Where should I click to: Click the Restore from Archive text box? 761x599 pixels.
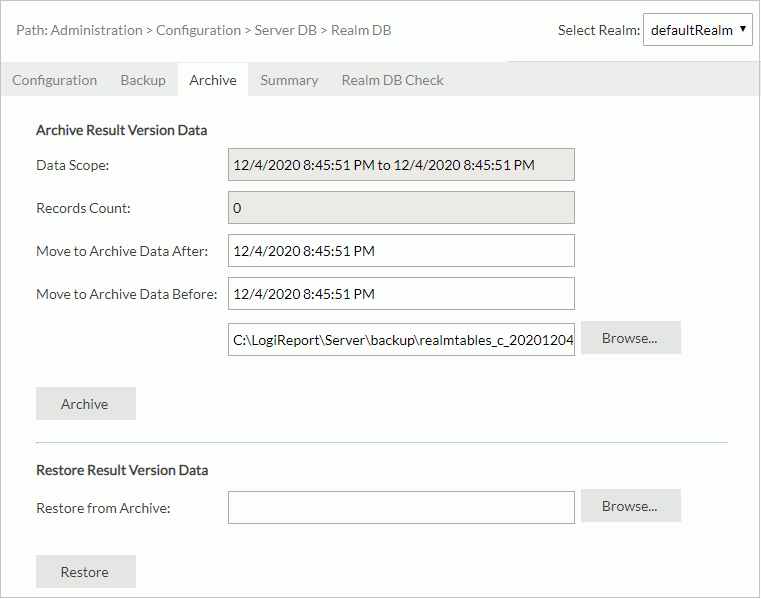tap(401, 507)
